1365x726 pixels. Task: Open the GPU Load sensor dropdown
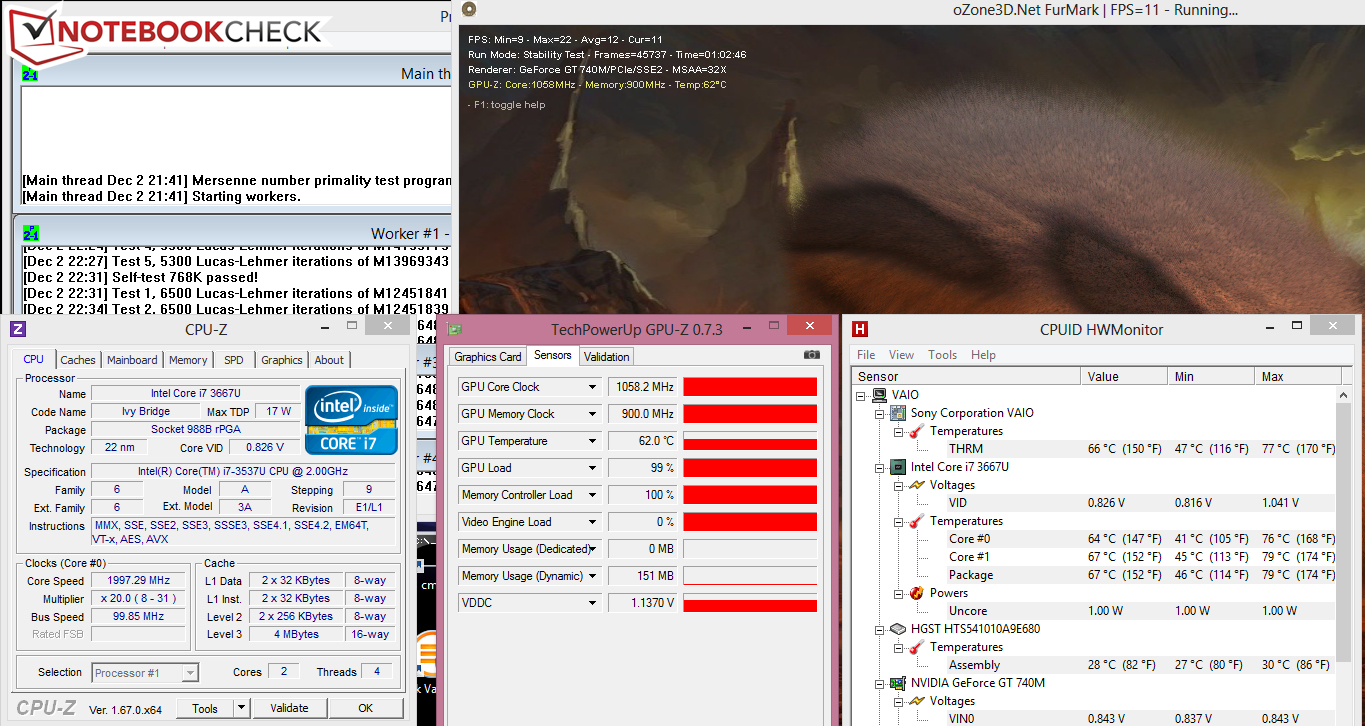pos(592,468)
